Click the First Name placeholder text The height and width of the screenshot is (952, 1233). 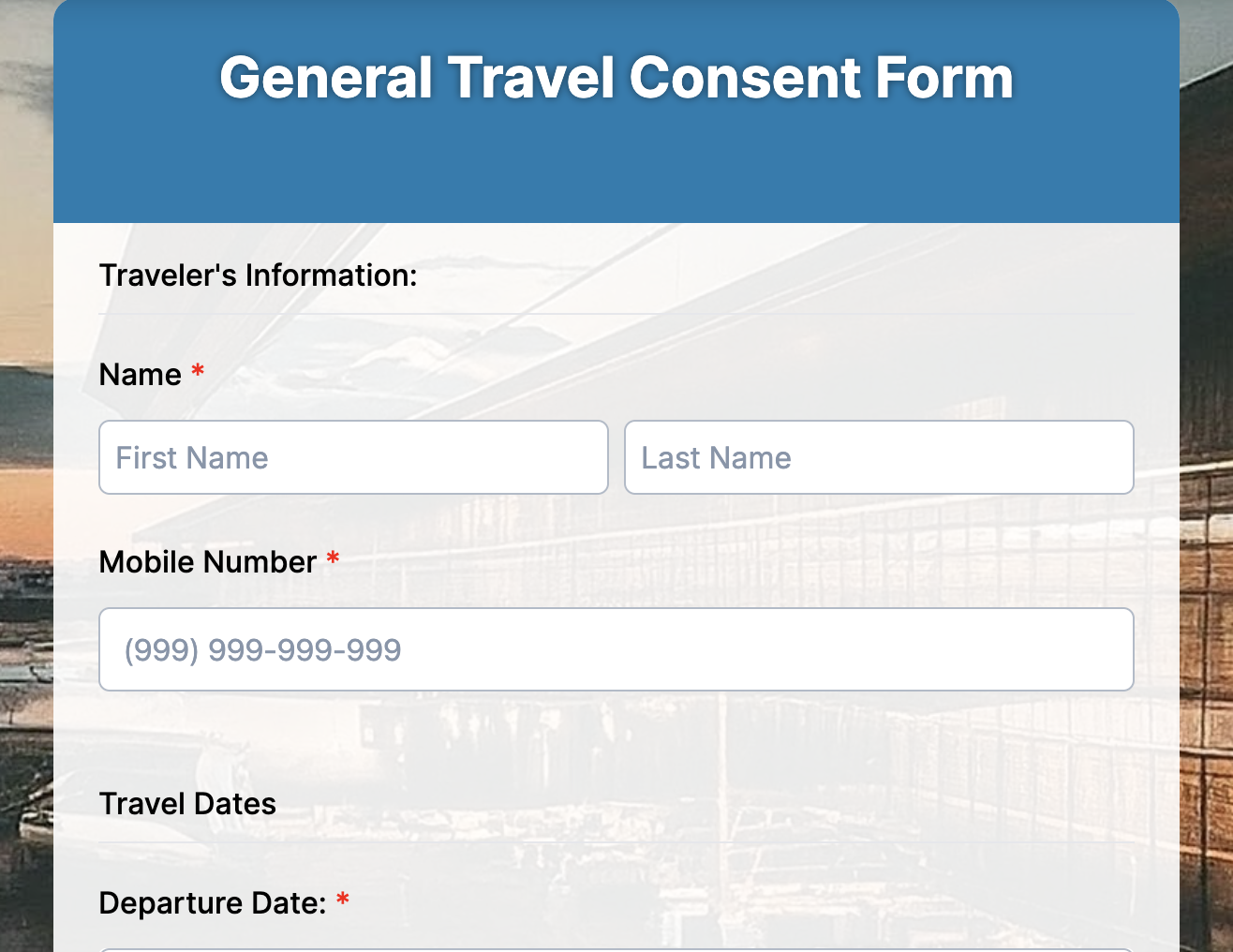coord(191,457)
